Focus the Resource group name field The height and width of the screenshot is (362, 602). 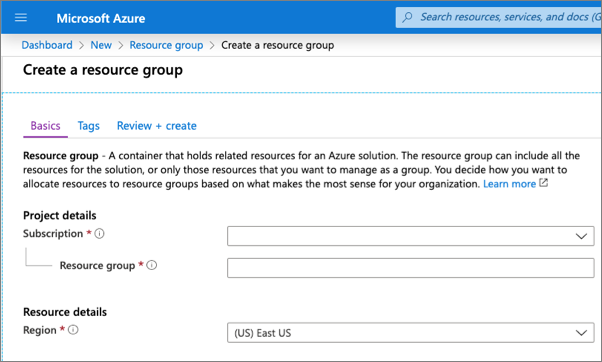point(410,268)
